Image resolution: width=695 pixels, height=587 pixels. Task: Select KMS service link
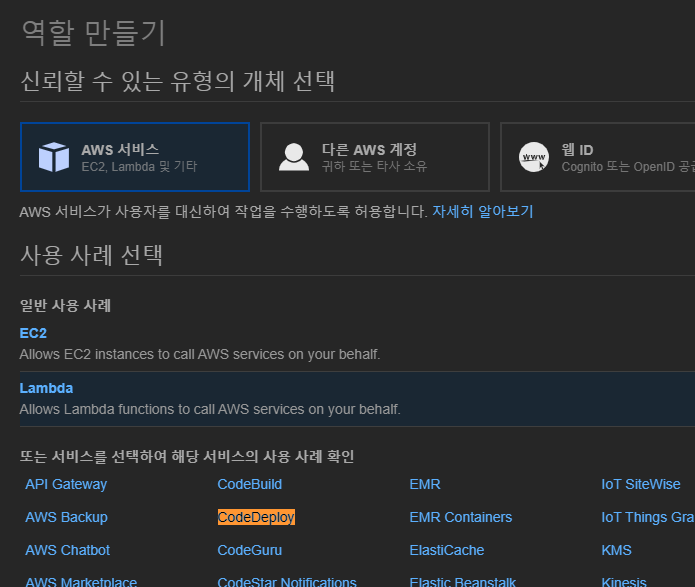616,550
